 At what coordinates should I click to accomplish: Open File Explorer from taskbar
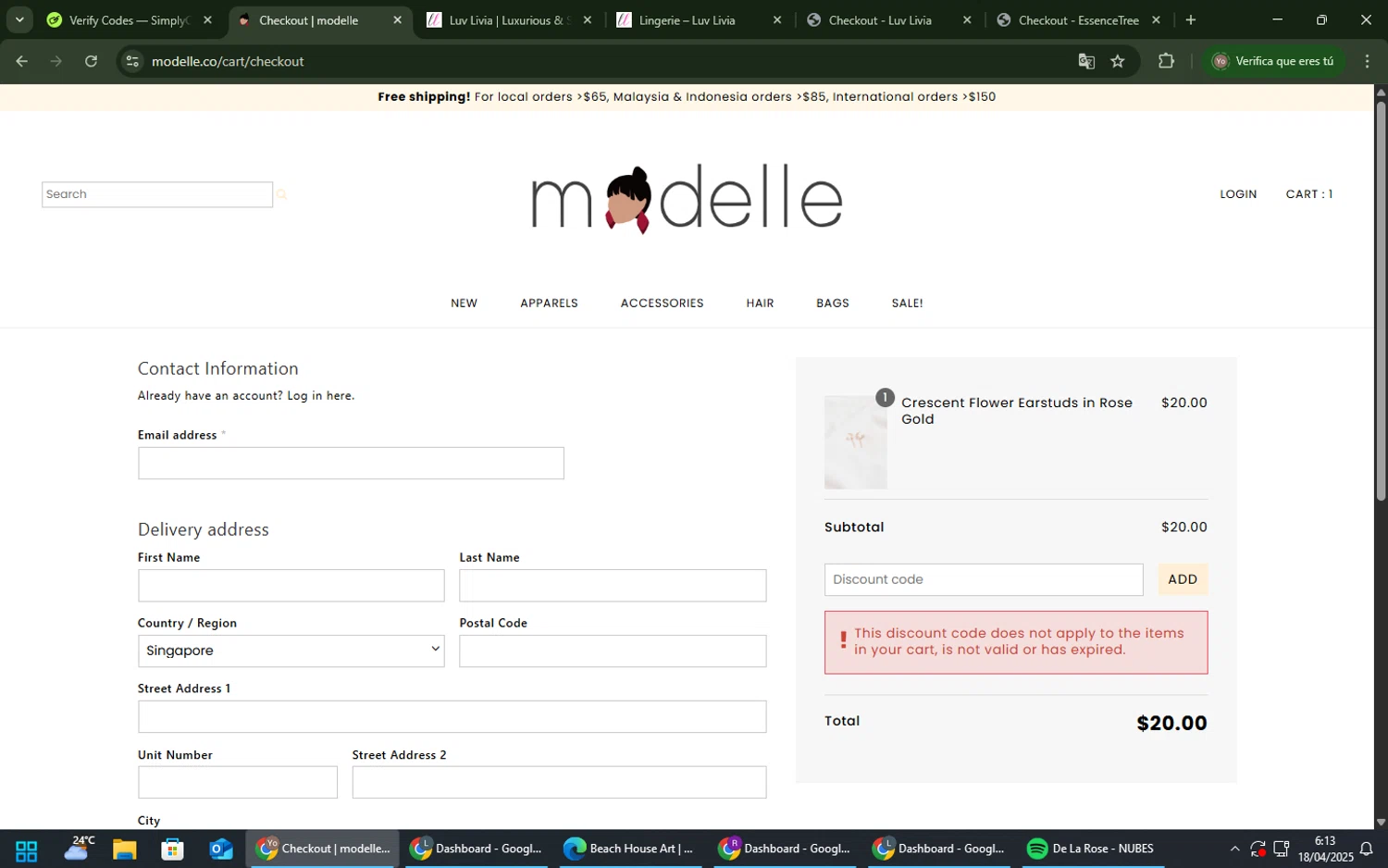(125, 849)
